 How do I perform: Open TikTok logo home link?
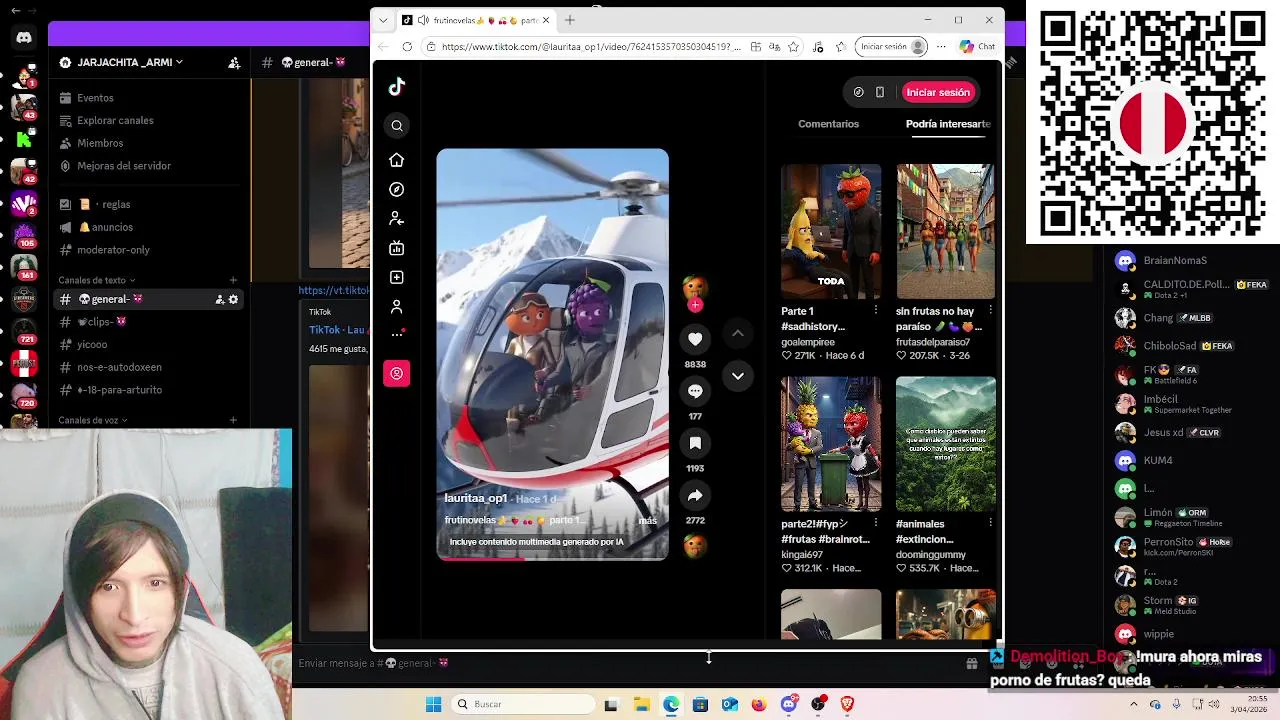click(x=397, y=87)
